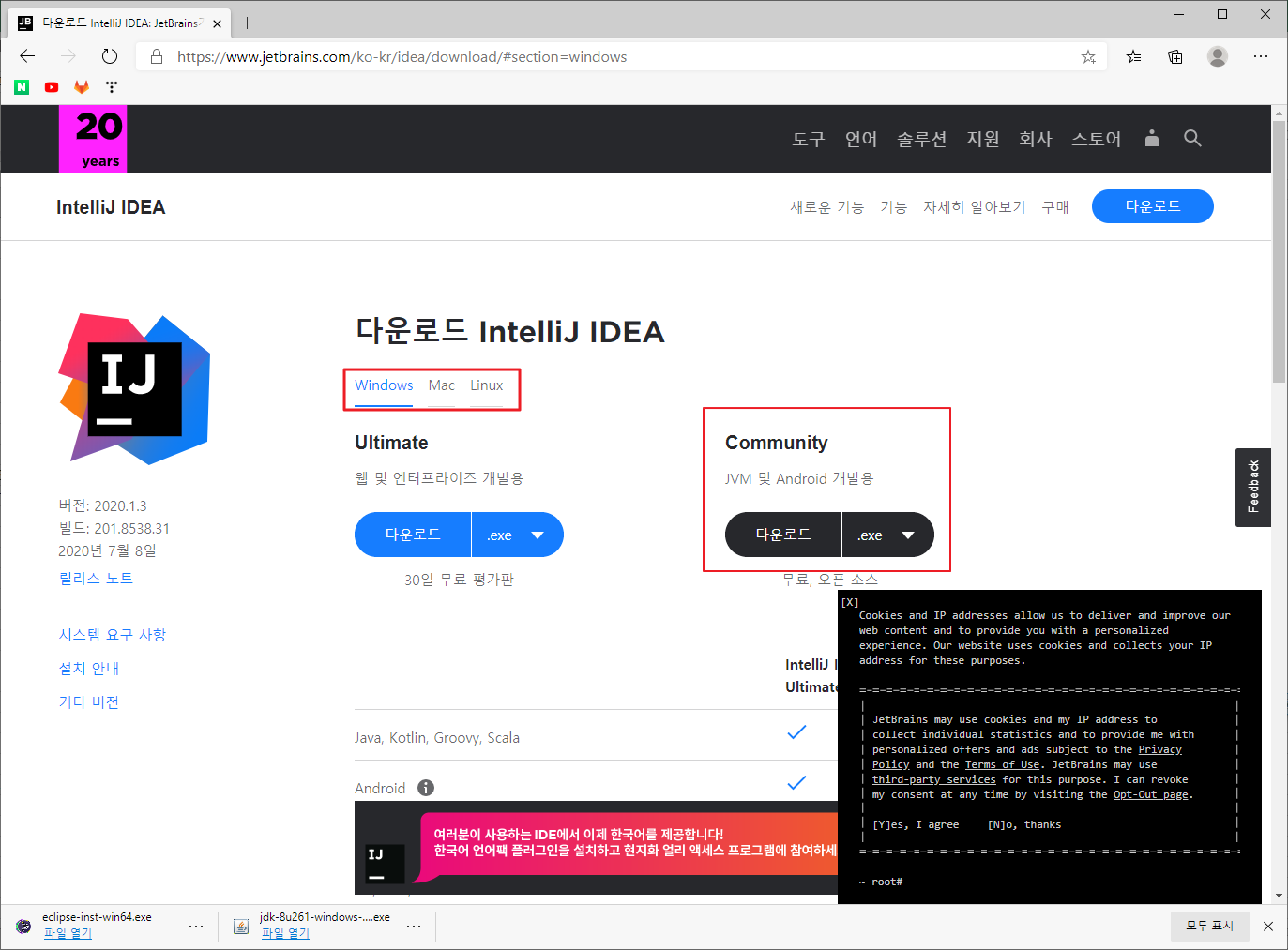Open third-party services link
Viewport: 1288px width, 950px height.
point(934,779)
